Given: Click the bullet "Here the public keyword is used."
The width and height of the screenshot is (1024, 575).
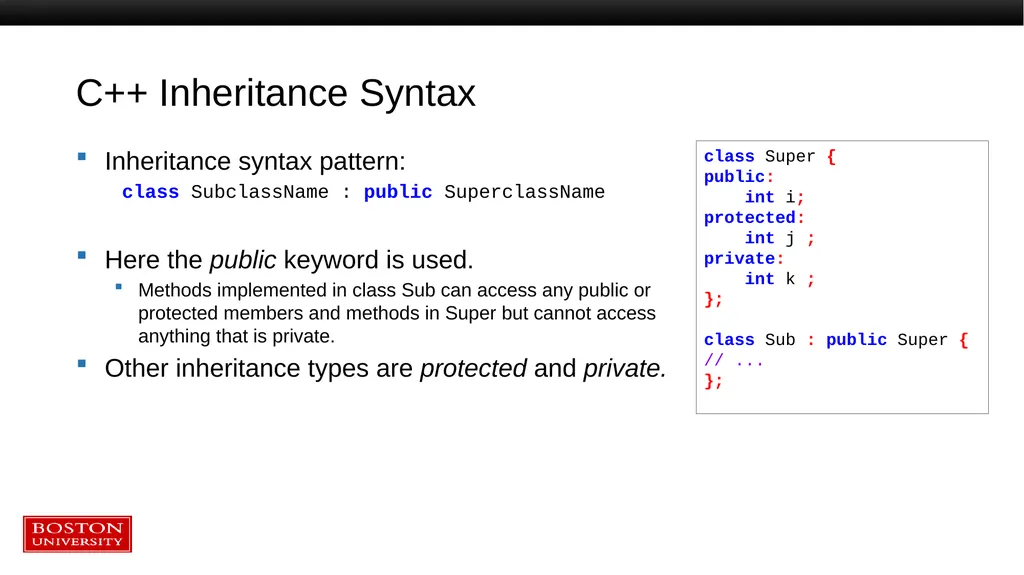Looking at the screenshot, I should point(289,260).
